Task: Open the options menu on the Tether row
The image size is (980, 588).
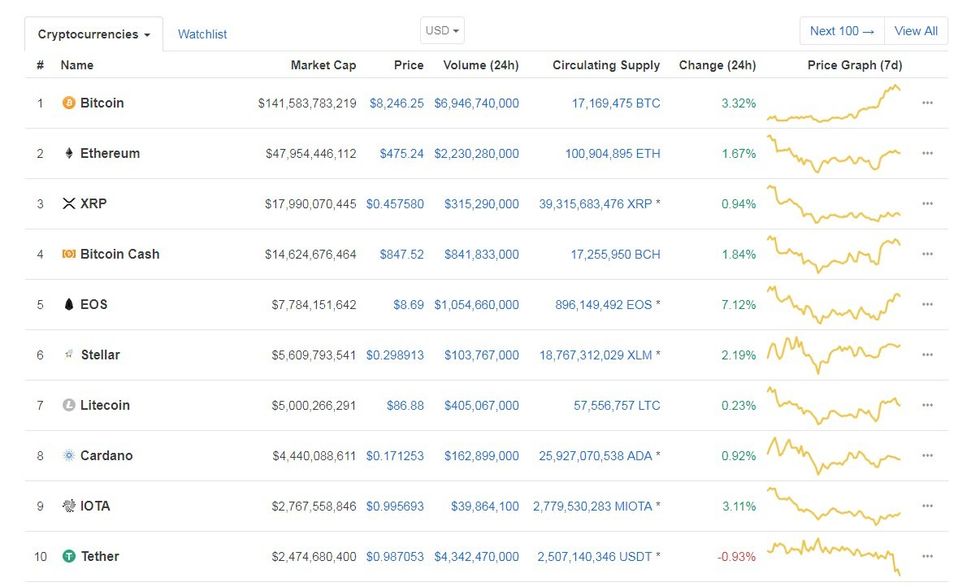Action: point(927,556)
